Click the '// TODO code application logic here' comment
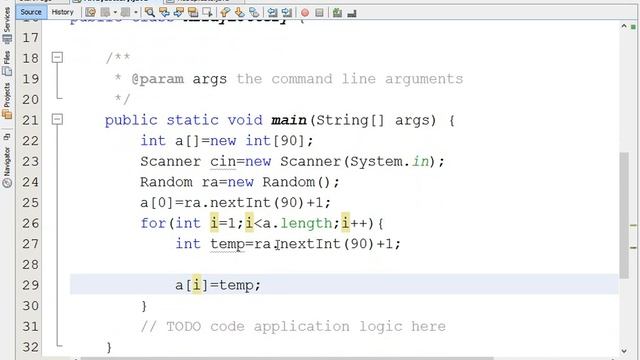Viewport: 640px width, 360px height. [293, 327]
